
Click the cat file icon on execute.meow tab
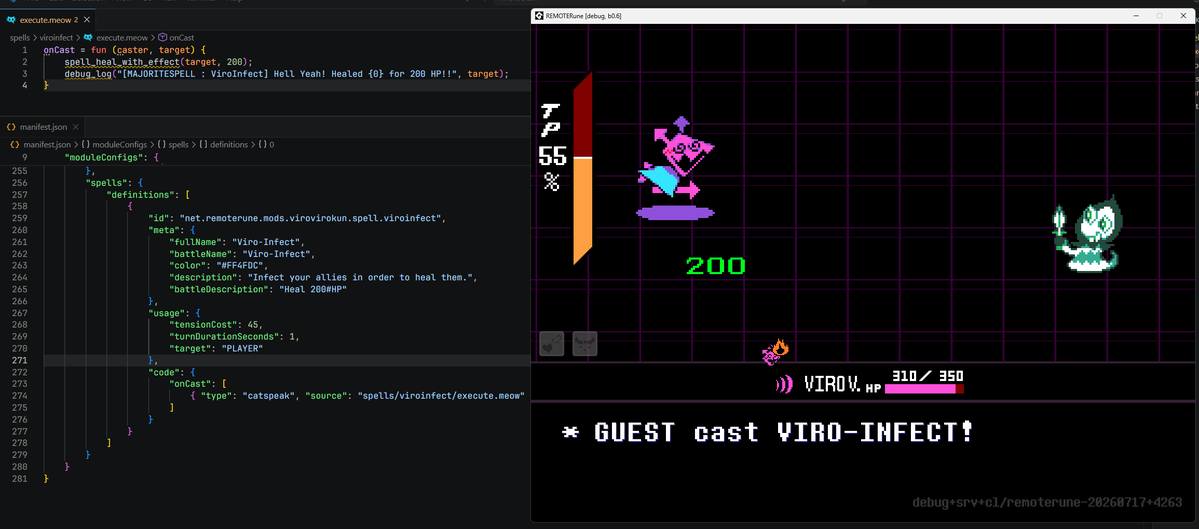point(11,19)
